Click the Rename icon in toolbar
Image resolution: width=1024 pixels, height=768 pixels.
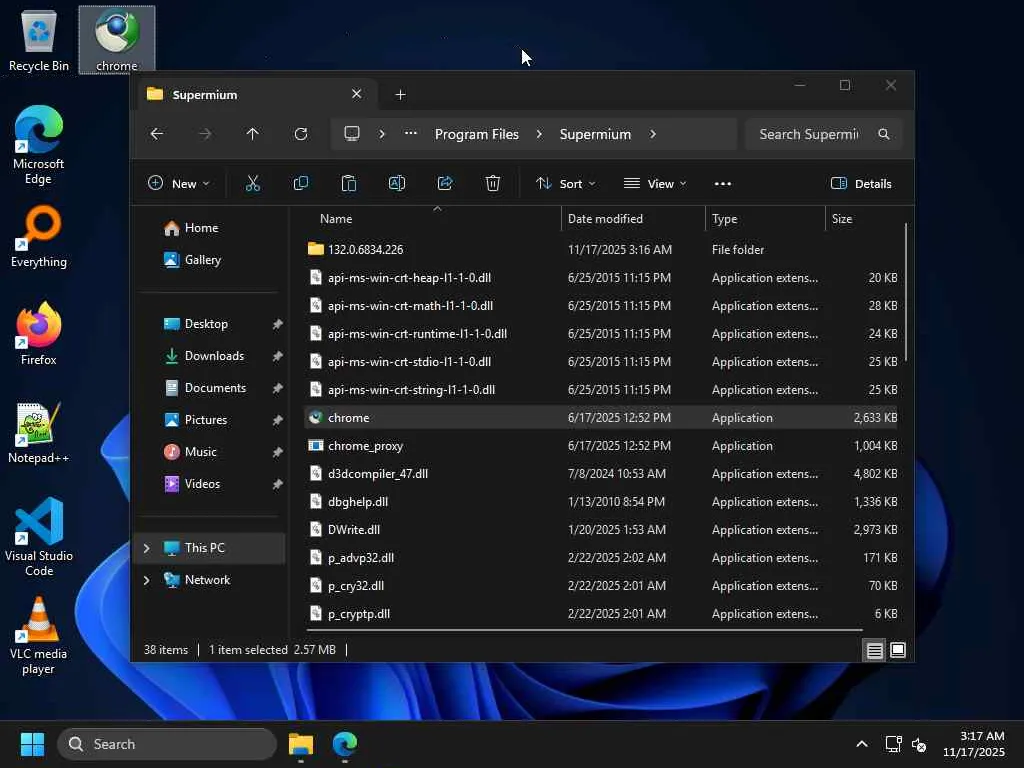click(x=397, y=184)
